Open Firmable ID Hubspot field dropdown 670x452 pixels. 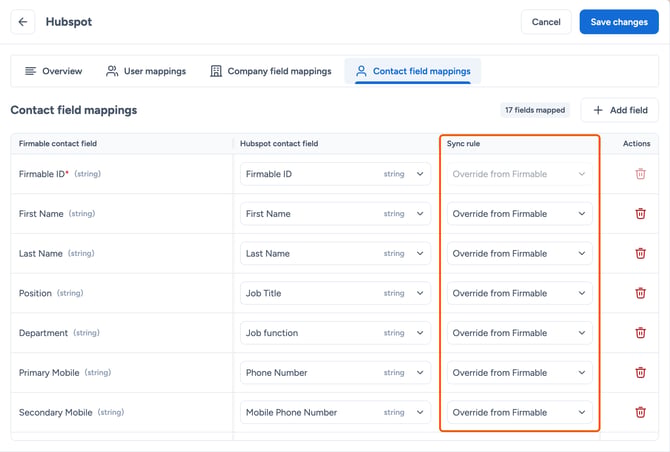(x=335, y=174)
